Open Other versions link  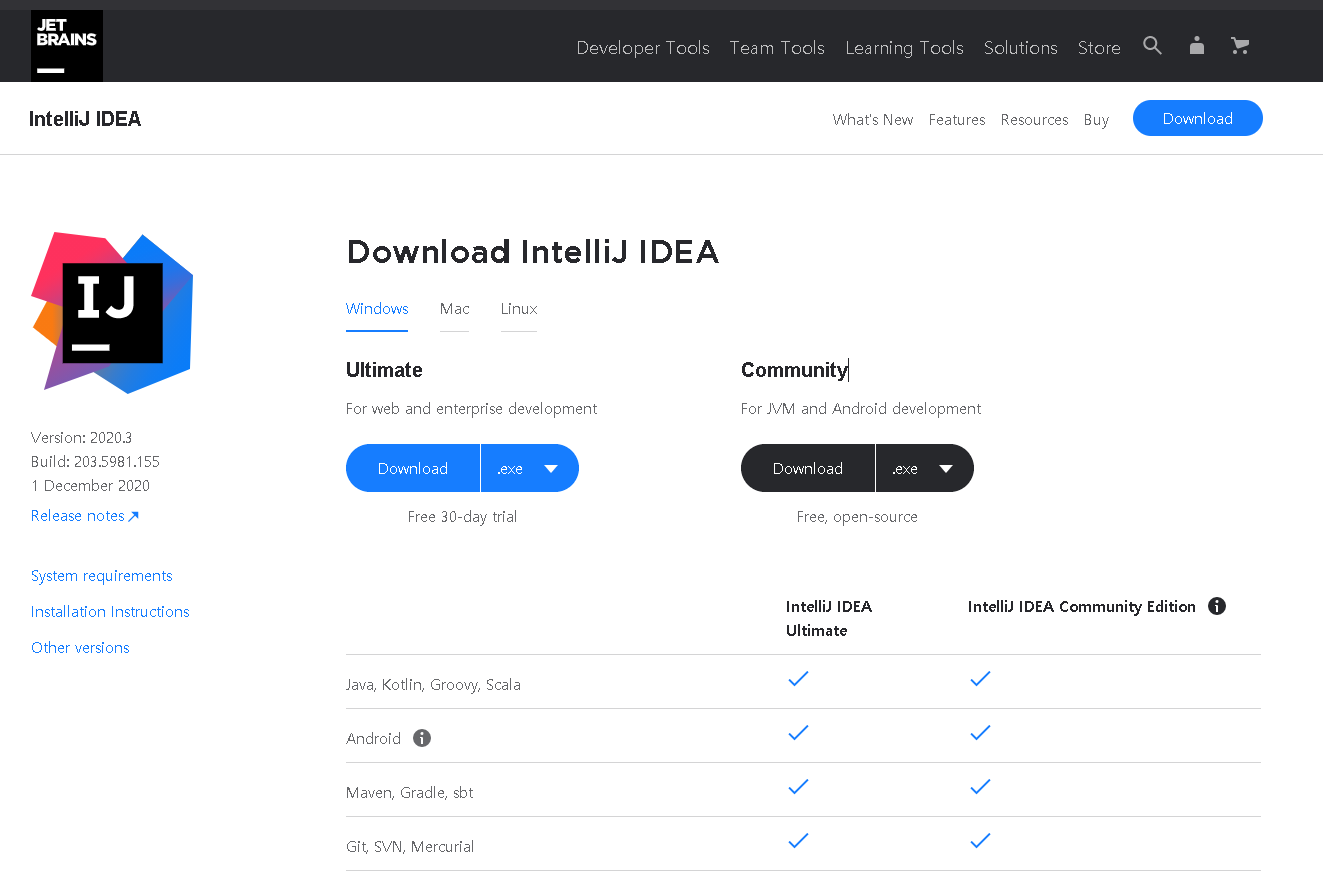[80, 648]
